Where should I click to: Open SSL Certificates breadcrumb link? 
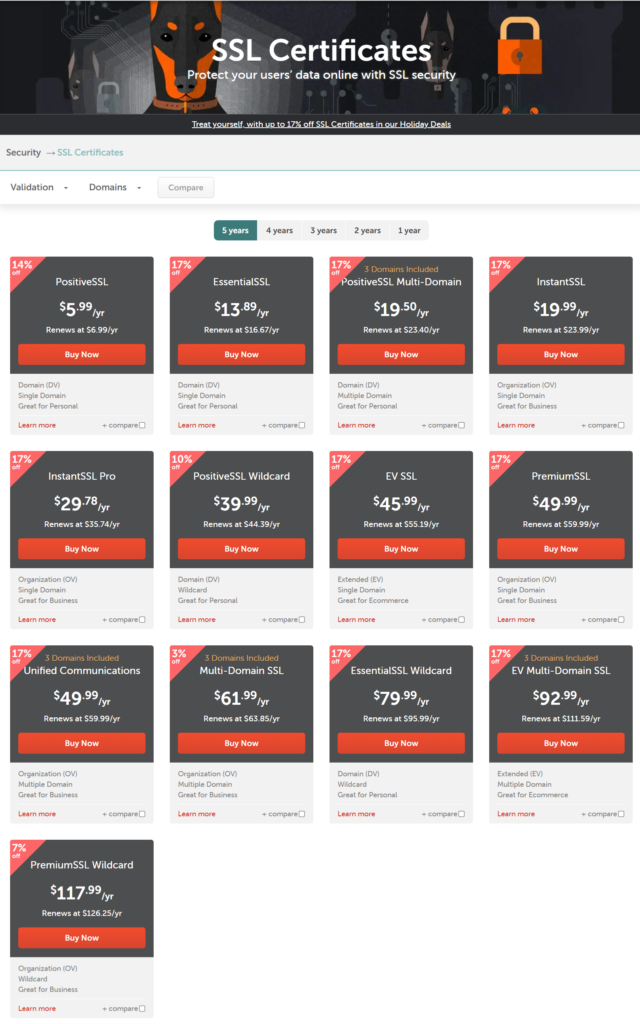coord(90,152)
